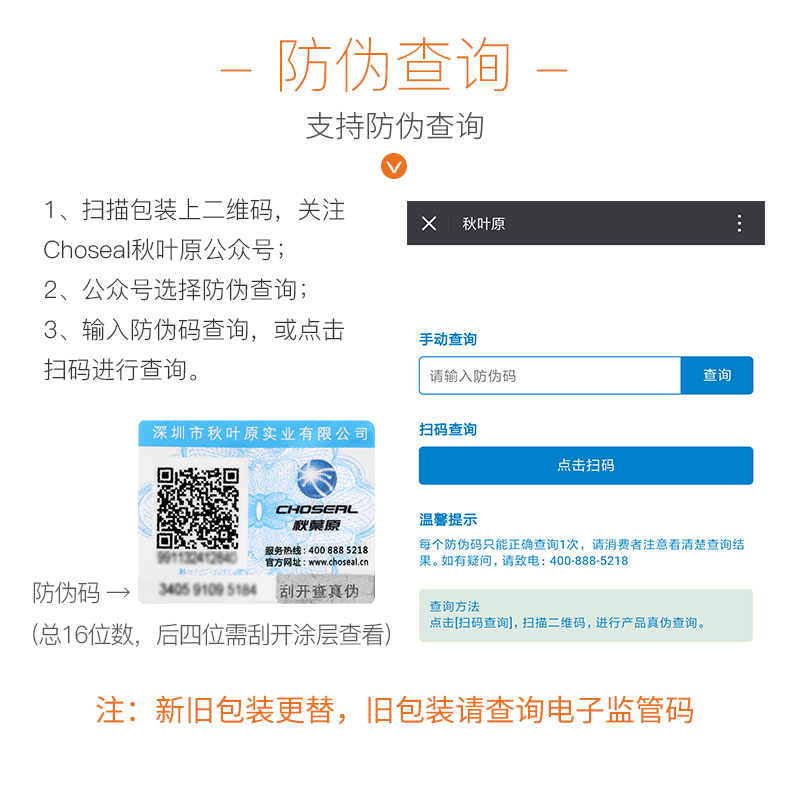
Task: Click the blue 查询 button
Action: point(717,376)
